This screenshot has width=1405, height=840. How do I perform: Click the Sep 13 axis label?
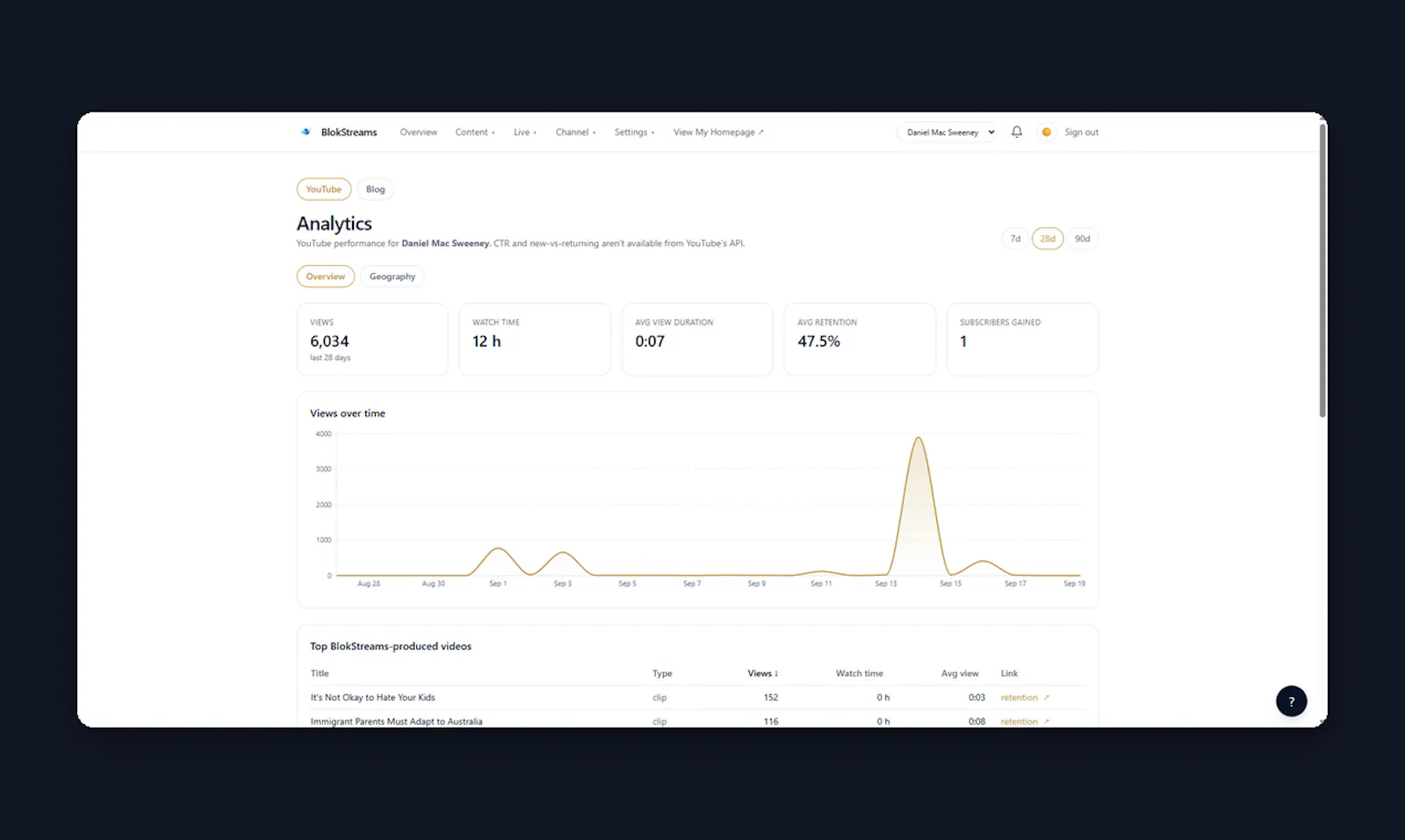(886, 584)
